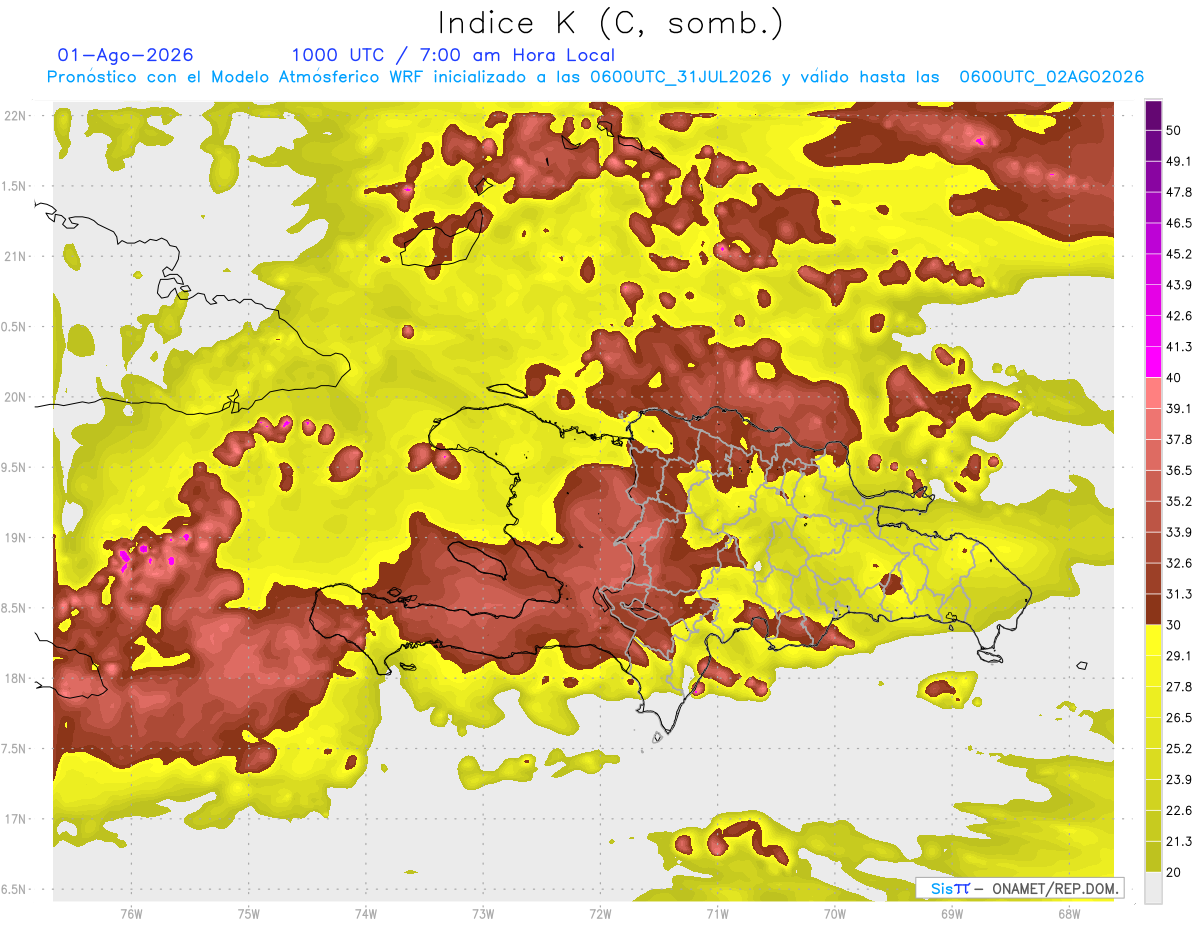Viewport: 1200px width, 927px height.
Task: Click the '75W' longitude axis label
Action: 249,913
